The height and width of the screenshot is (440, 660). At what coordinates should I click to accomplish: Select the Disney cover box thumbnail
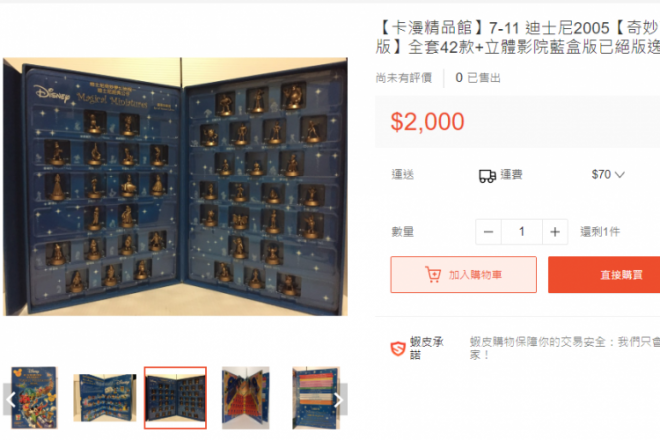pos(34,398)
